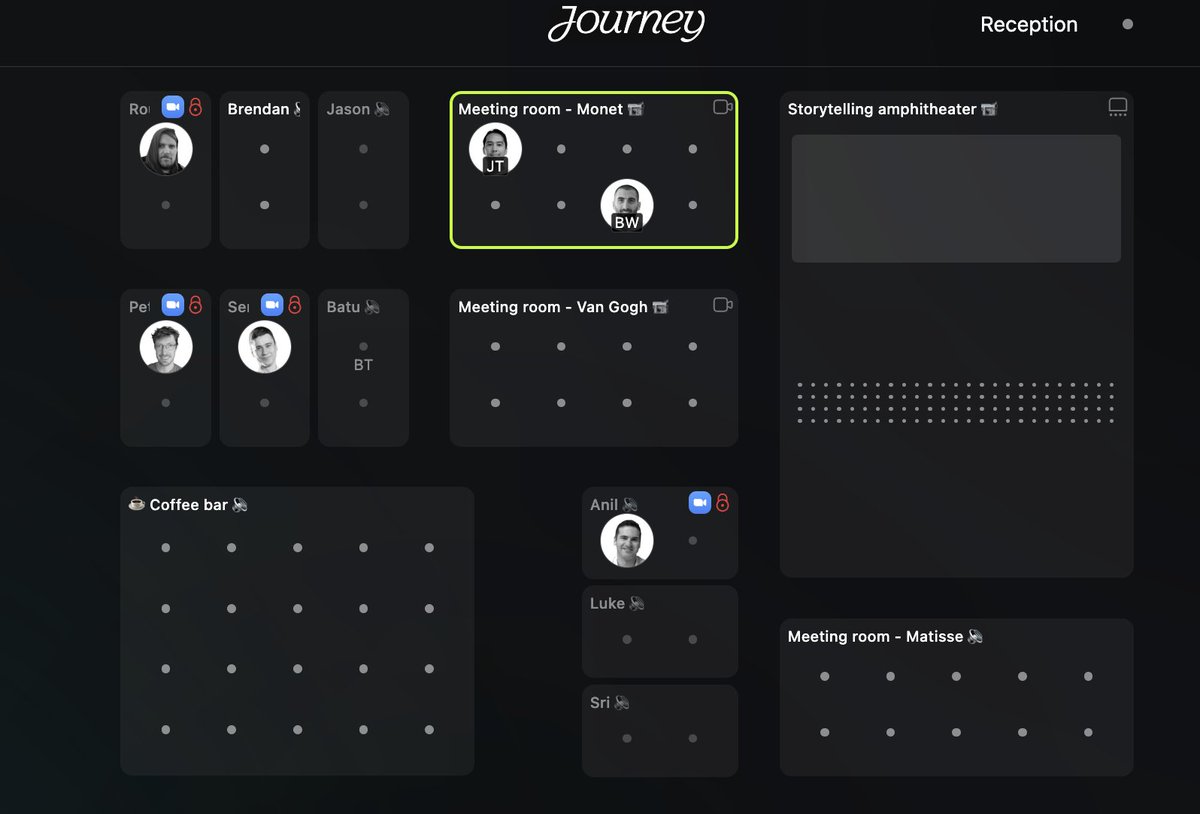This screenshot has width=1200, height=814.
Task: Click the muted speaker icon beside Luke
Action: (x=637, y=604)
